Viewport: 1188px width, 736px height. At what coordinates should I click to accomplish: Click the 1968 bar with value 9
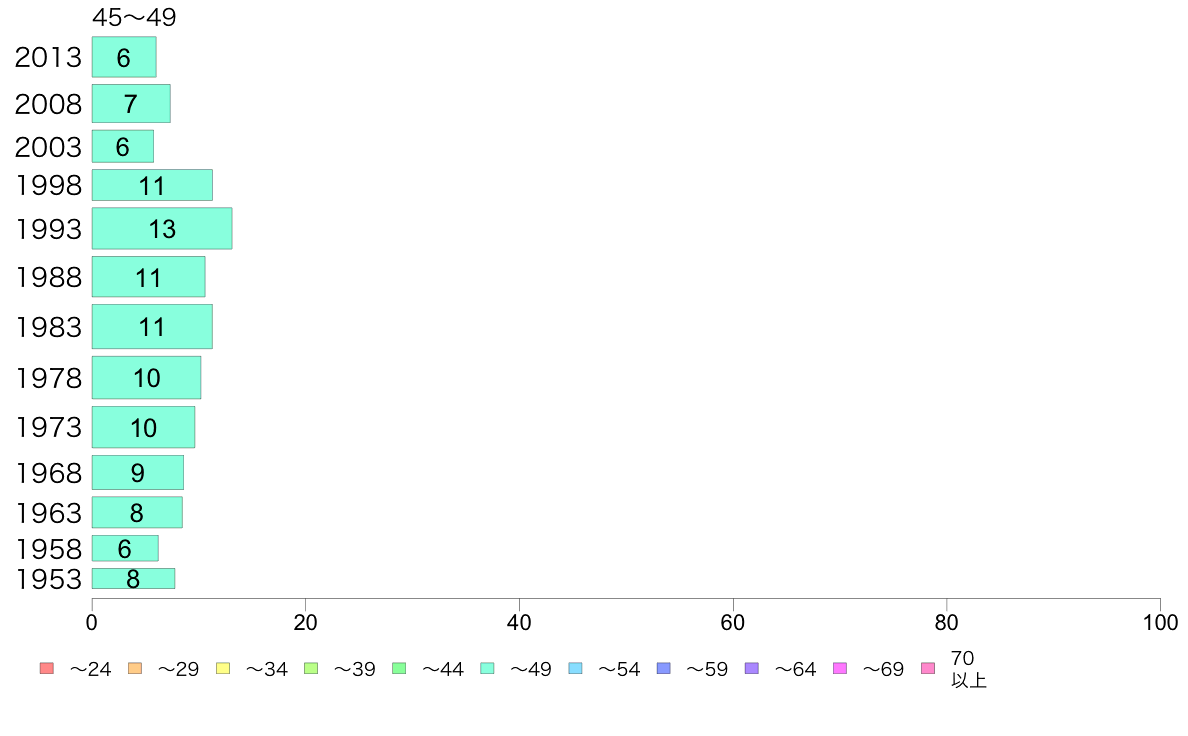click(x=138, y=472)
